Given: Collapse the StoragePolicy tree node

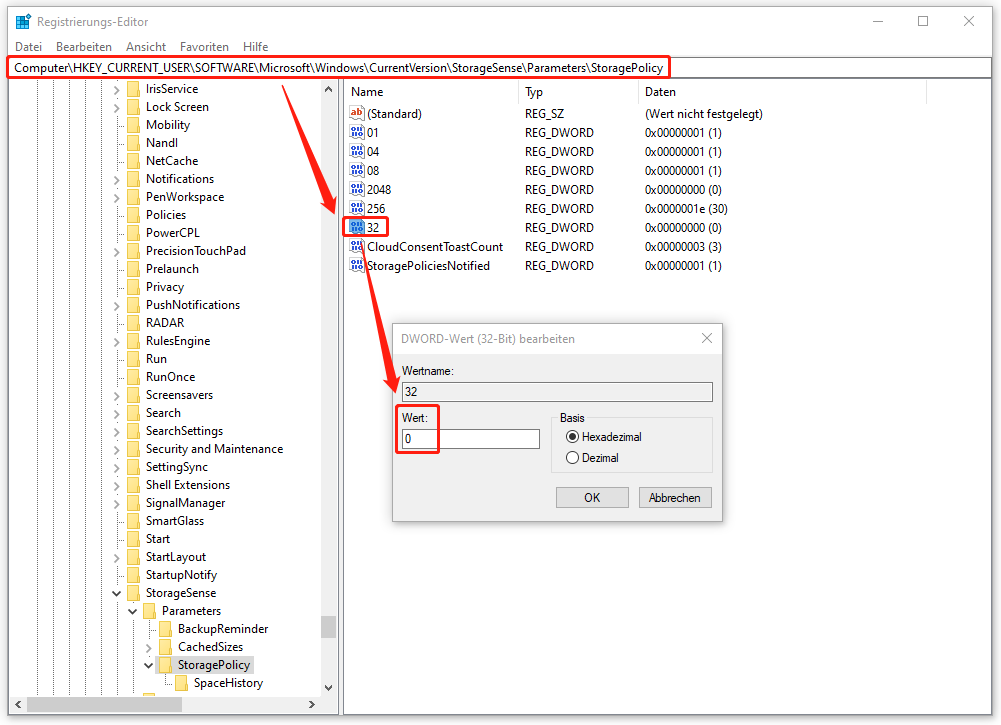Looking at the screenshot, I should click(148, 666).
